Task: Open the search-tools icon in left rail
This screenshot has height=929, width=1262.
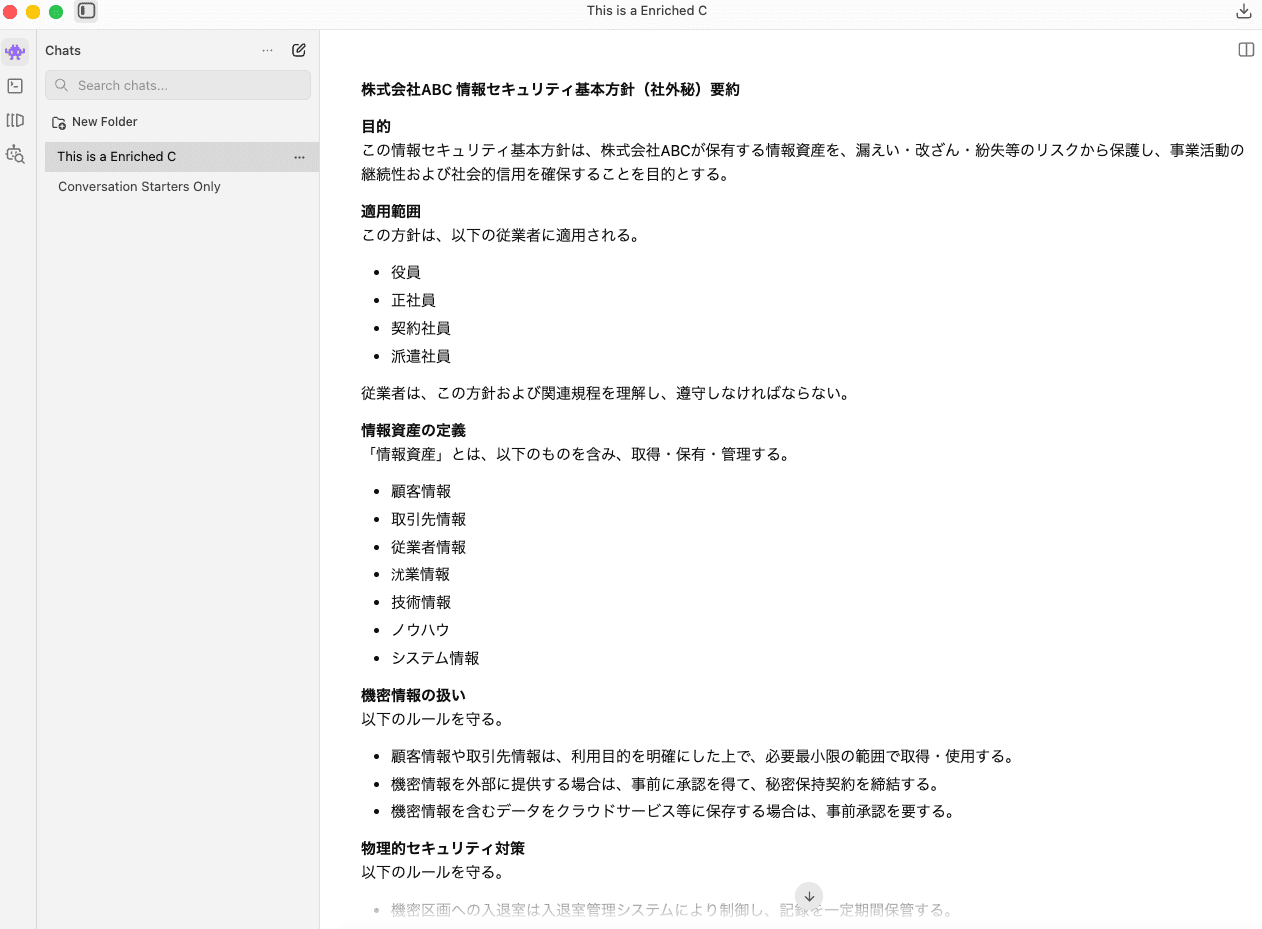Action: coord(15,154)
